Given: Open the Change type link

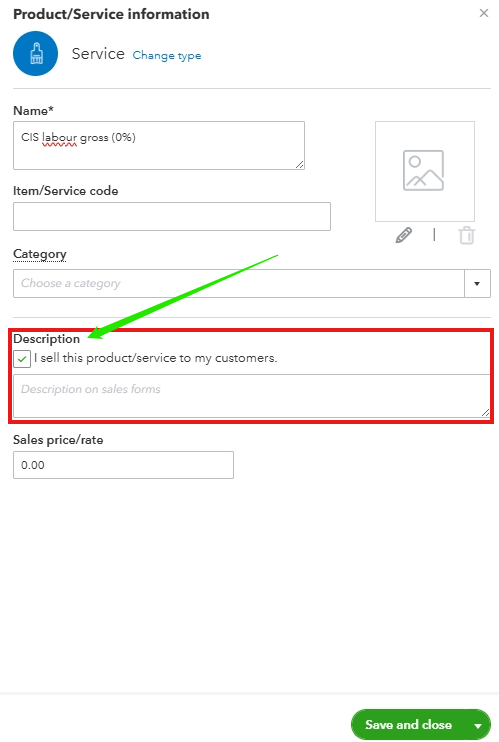Looking at the screenshot, I should pos(167,55).
